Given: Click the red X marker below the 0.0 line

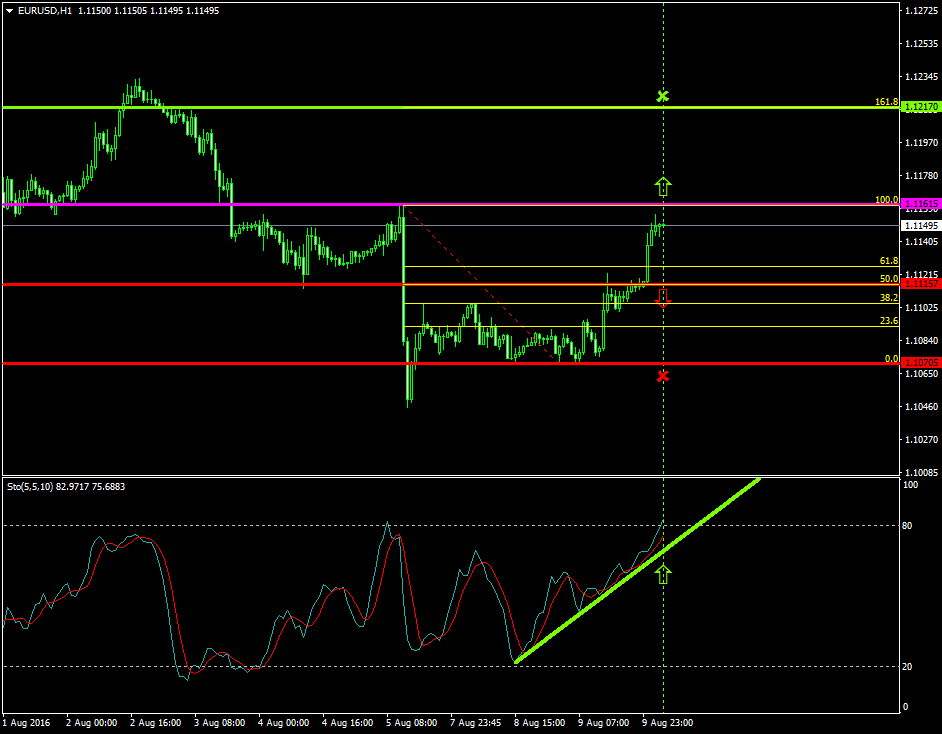Looking at the screenshot, I should (662, 377).
